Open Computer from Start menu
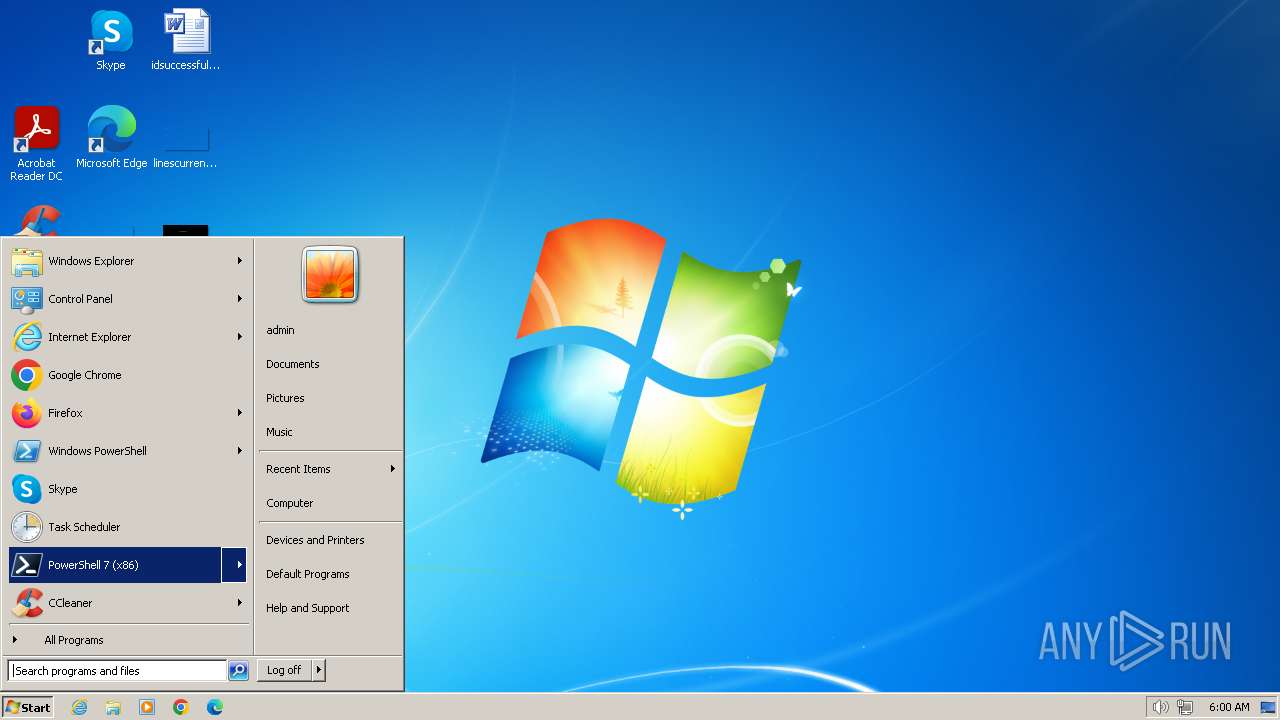The height and width of the screenshot is (720, 1280). [x=290, y=503]
